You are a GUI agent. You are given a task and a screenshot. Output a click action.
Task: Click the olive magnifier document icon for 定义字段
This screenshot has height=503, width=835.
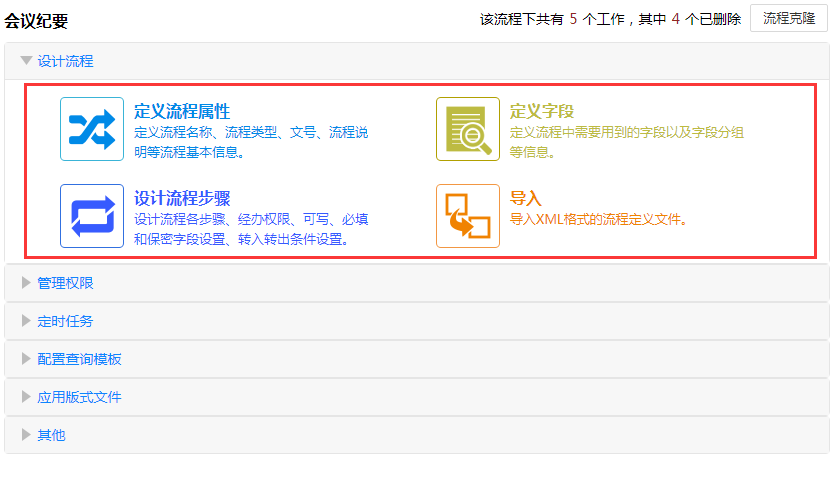(x=468, y=129)
